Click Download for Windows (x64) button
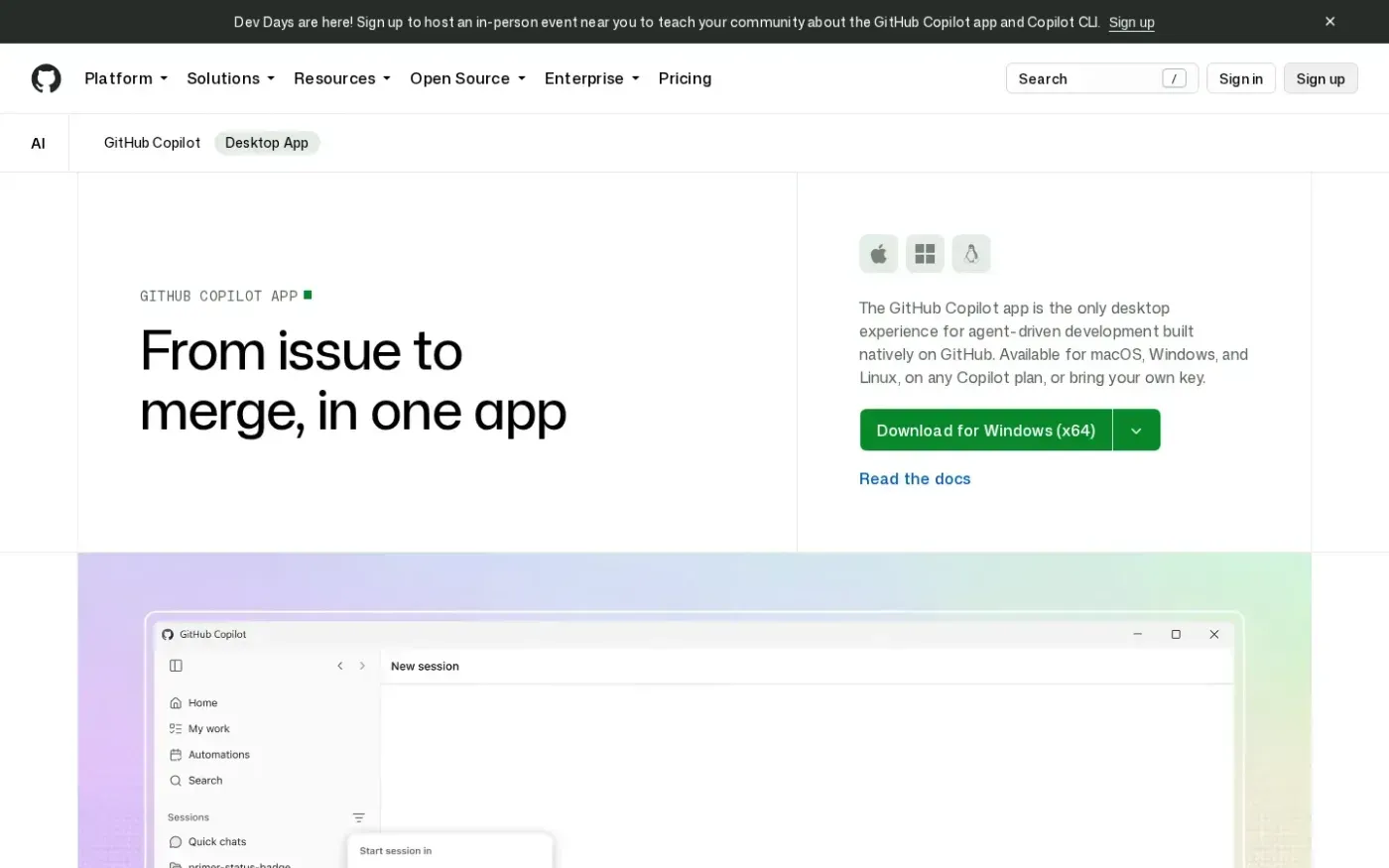The image size is (1389, 868). point(986,431)
